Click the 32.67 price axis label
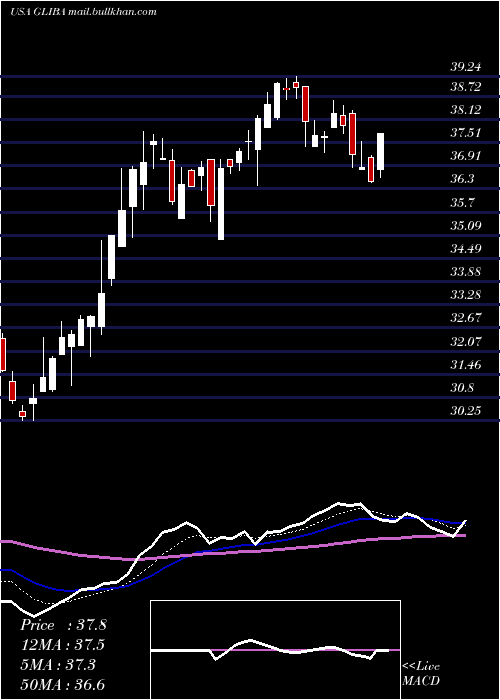Image resolution: width=500 pixels, height=700 pixels. point(466,318)
